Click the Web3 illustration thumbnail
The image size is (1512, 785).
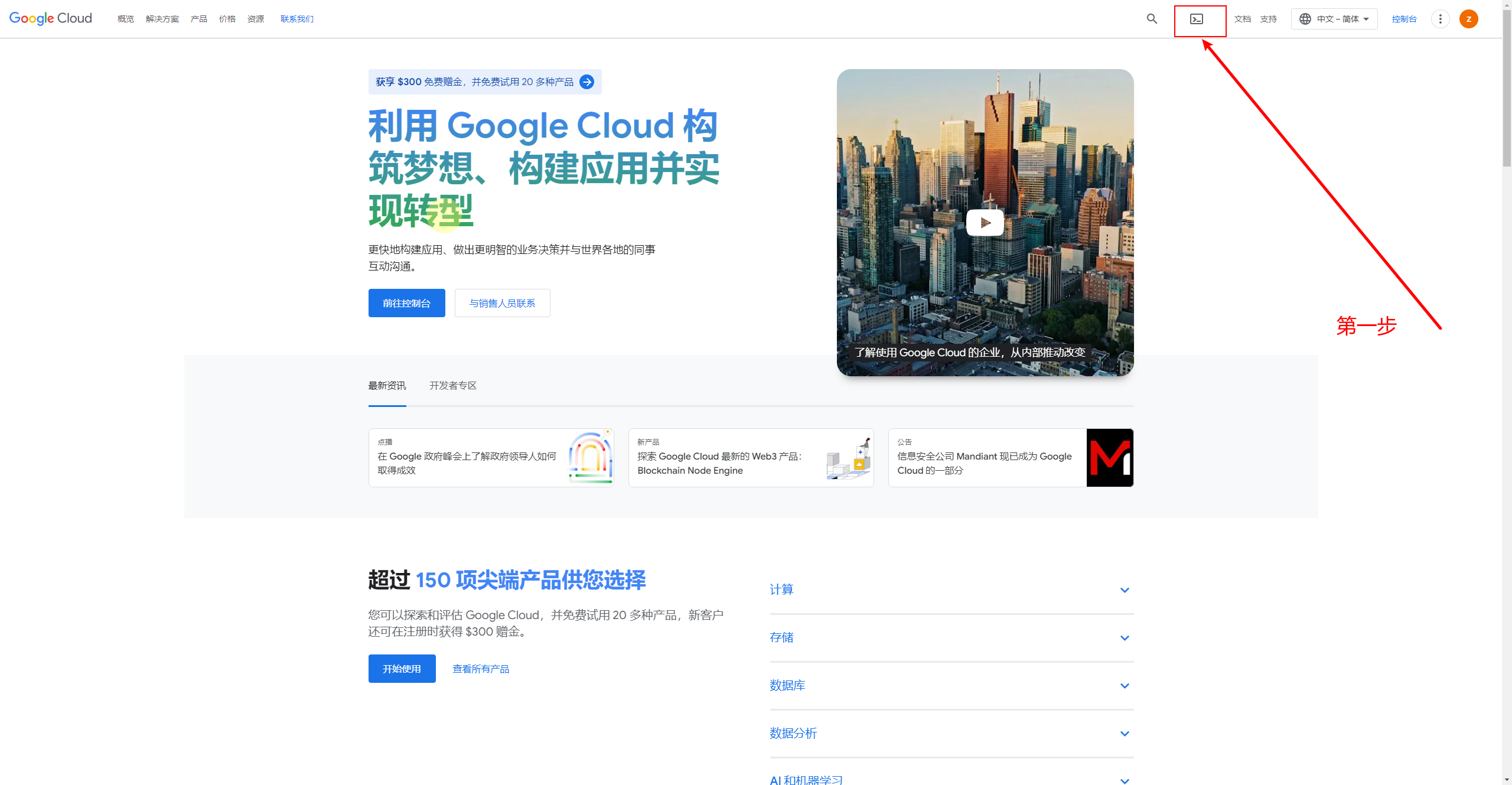click(x=850, y=458)
